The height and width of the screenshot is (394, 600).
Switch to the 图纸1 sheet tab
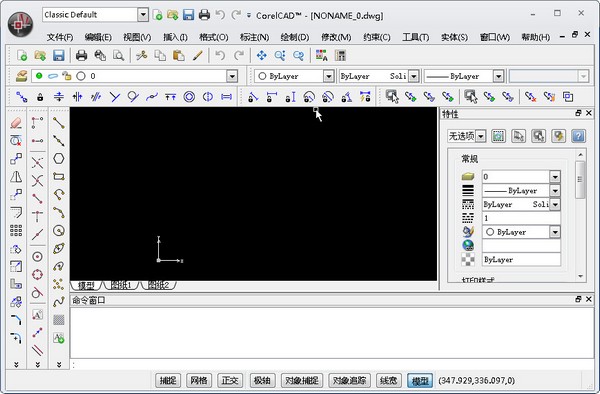point(121,285)
